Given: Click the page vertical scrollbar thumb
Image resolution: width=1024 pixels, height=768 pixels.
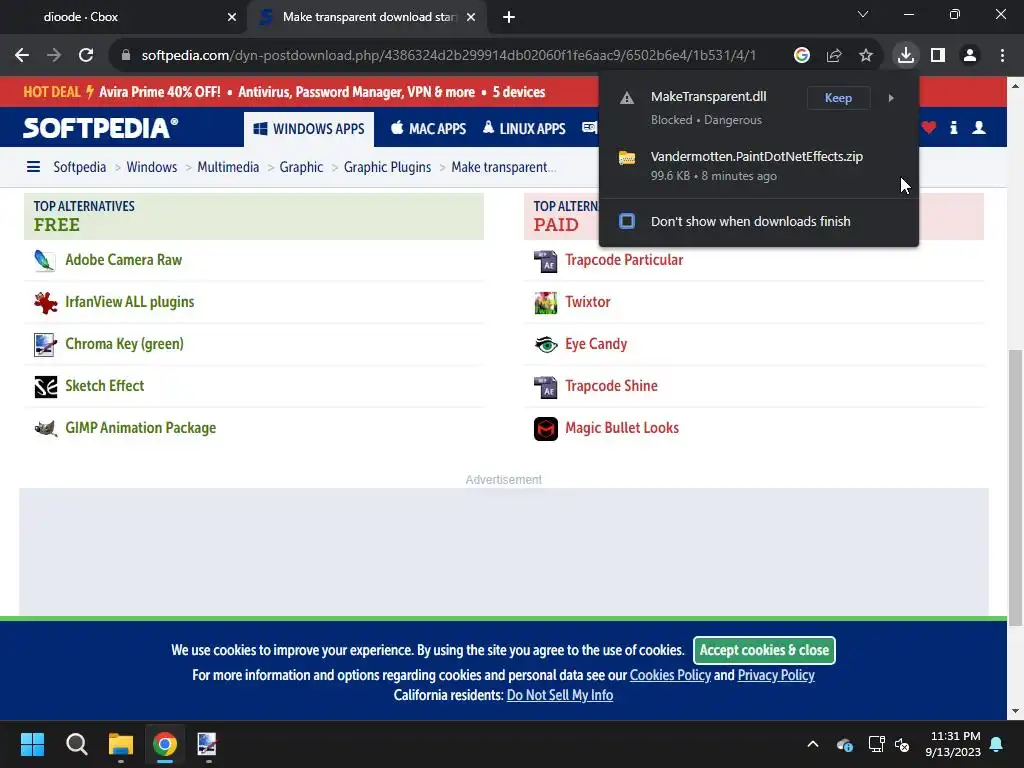Looking at the screenshot, I should tap(1015, 488).
